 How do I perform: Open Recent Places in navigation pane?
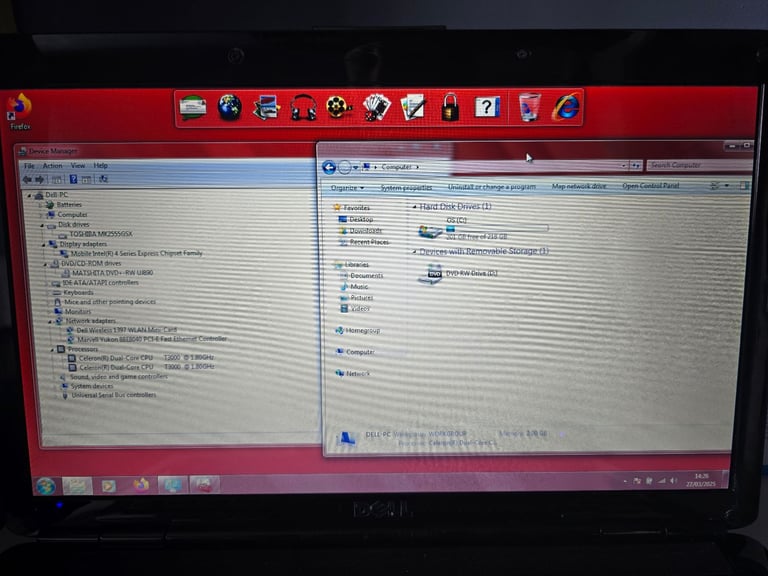[364, 242]
